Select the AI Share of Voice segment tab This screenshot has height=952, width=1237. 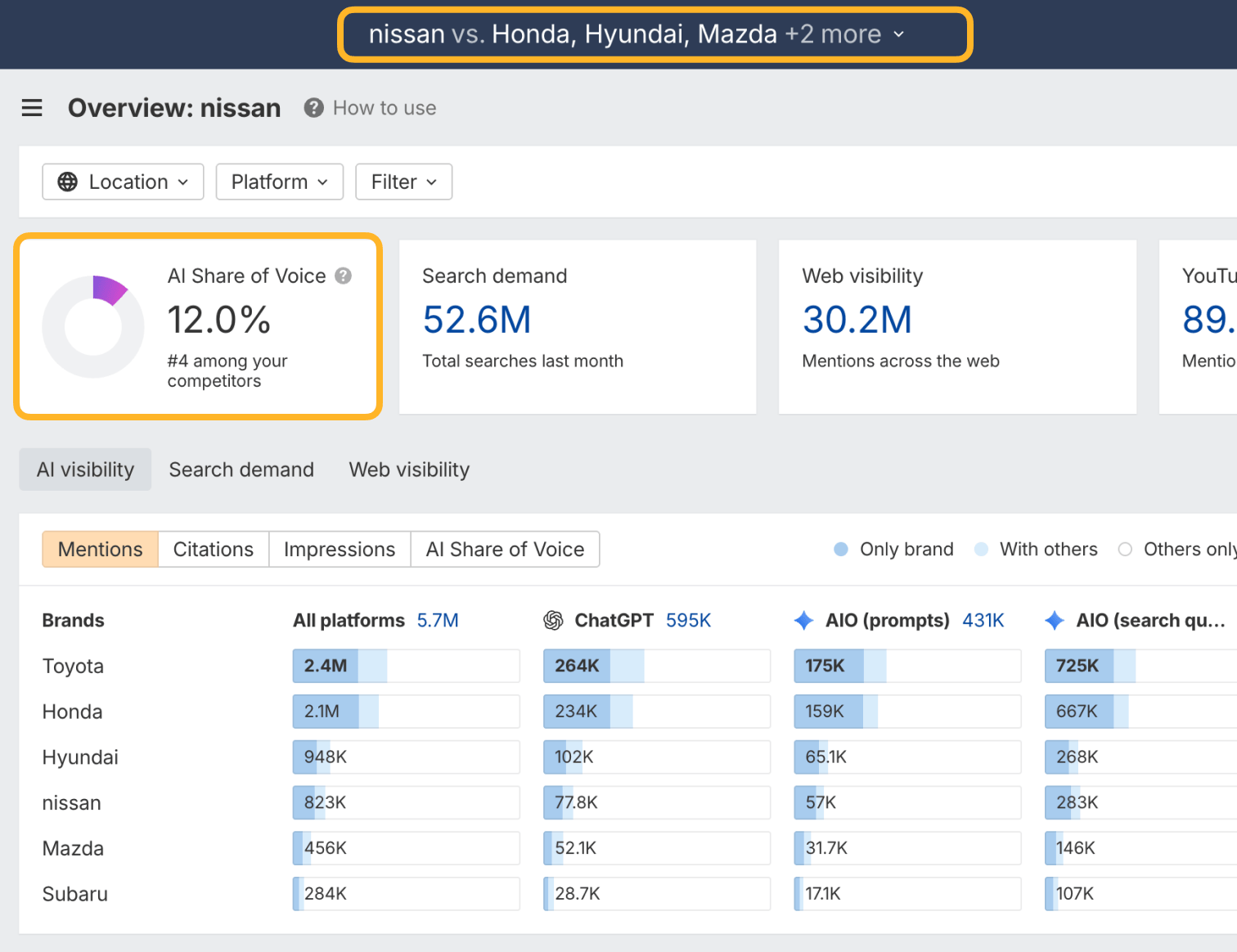pos(505,550)
